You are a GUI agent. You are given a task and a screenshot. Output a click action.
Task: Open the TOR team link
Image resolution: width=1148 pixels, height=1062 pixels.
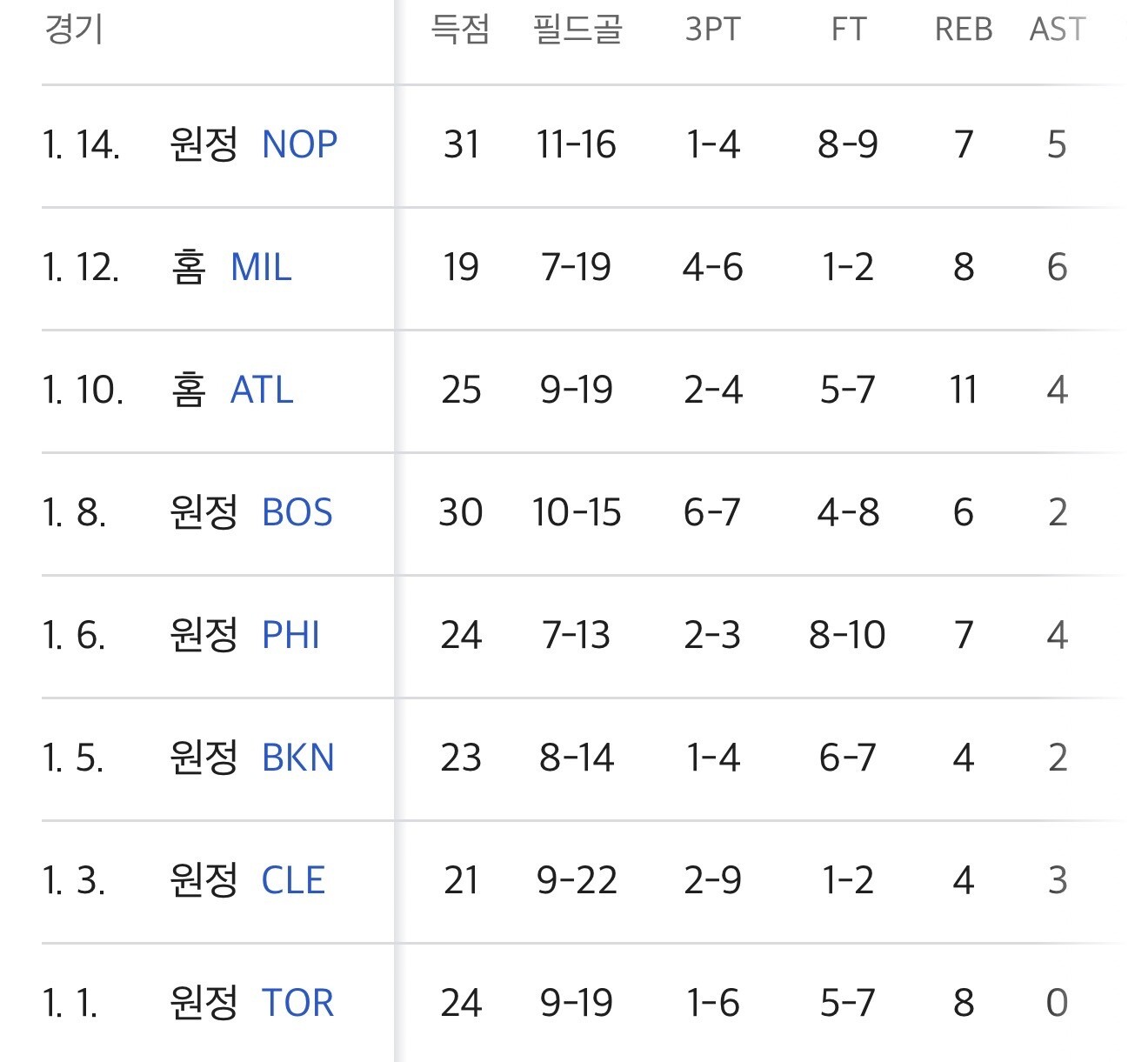[297, 1003]
